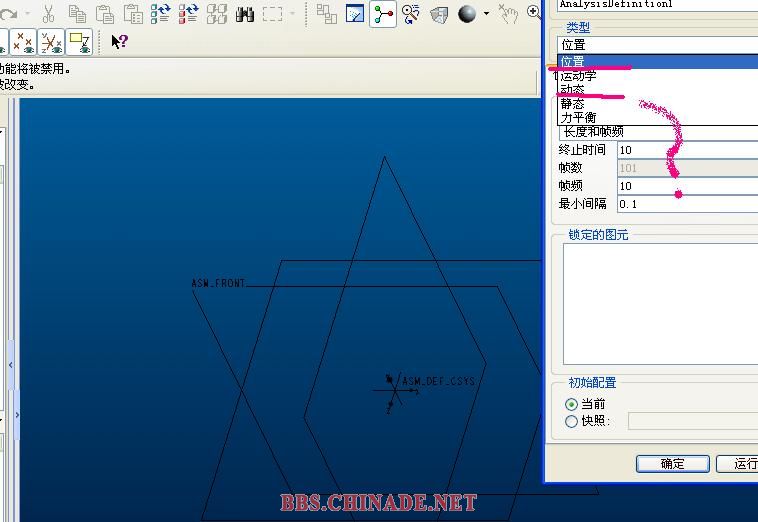This screenshot has width=758, height=522.
Task: Open the 长度和帧频 dropdown
Action: click(658, 132)
